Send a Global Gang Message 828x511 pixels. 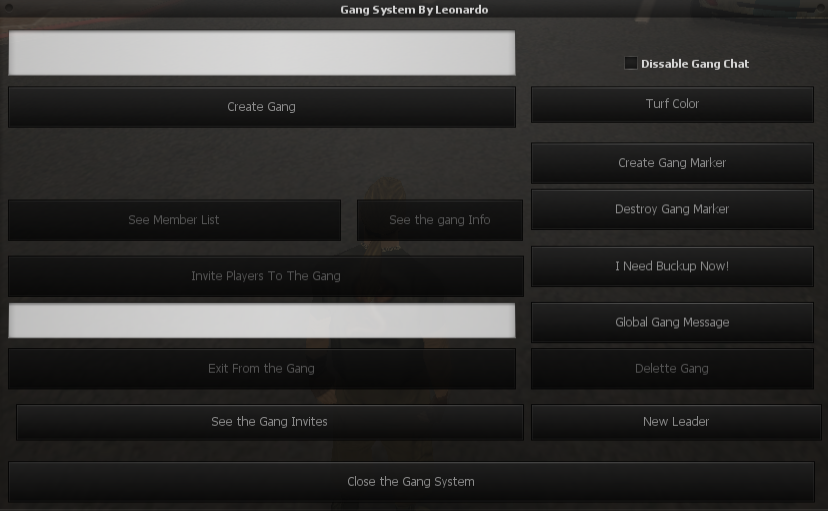pyautogui.click(x=672, y=323)
